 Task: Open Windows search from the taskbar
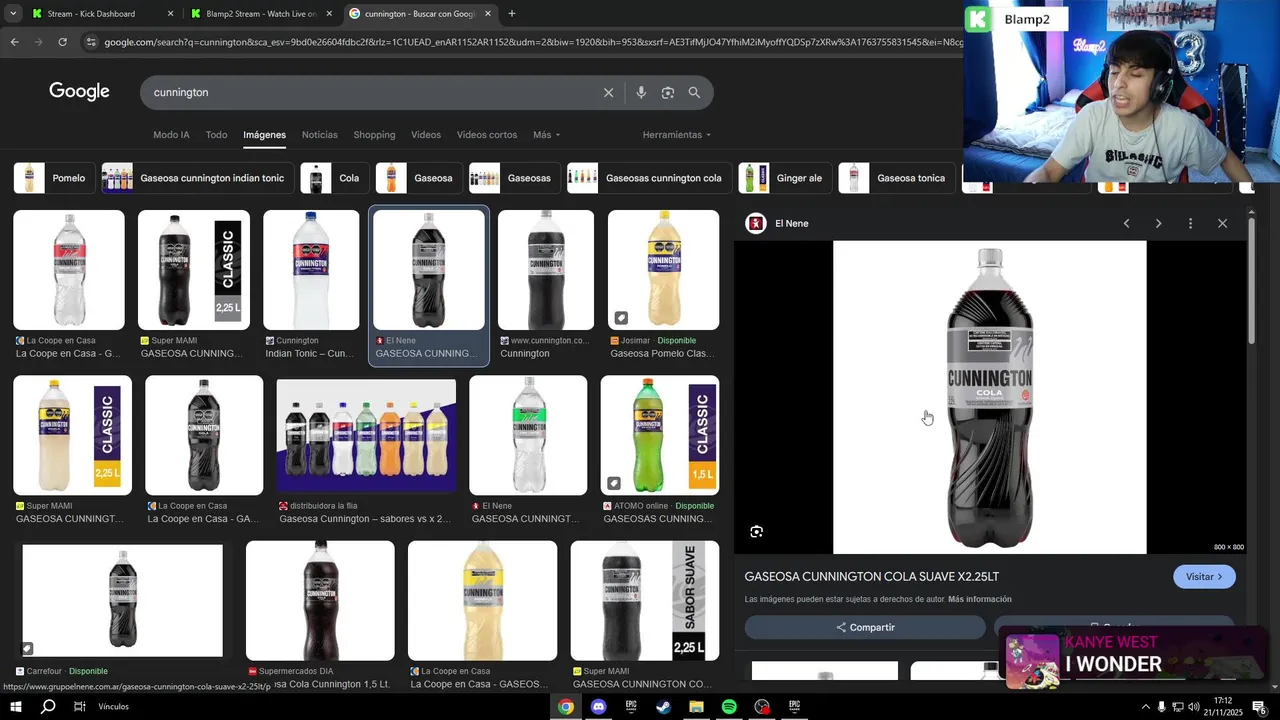[x=48, y=706]
